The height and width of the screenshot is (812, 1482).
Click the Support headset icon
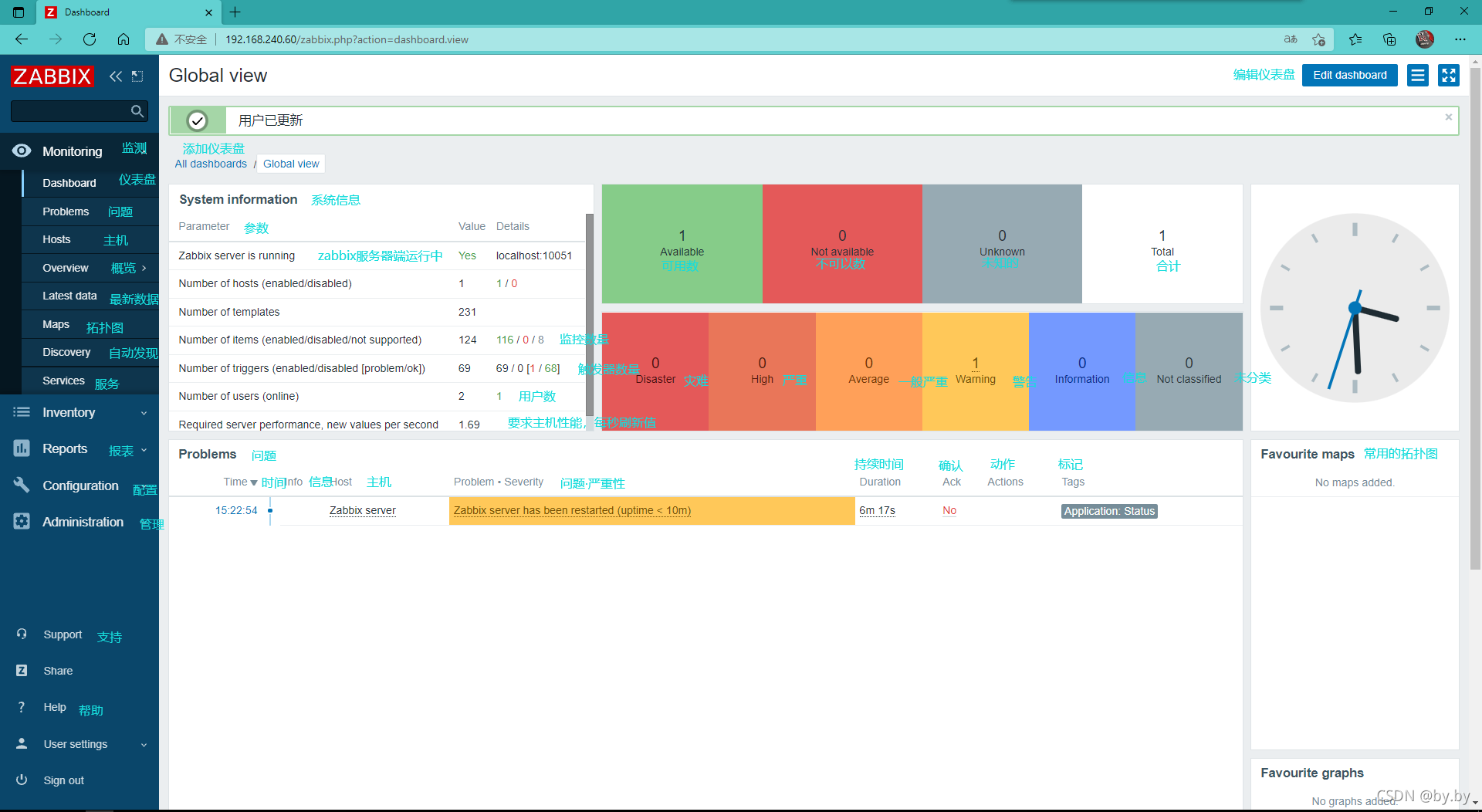pyautogui.click(x=22, y=634)
